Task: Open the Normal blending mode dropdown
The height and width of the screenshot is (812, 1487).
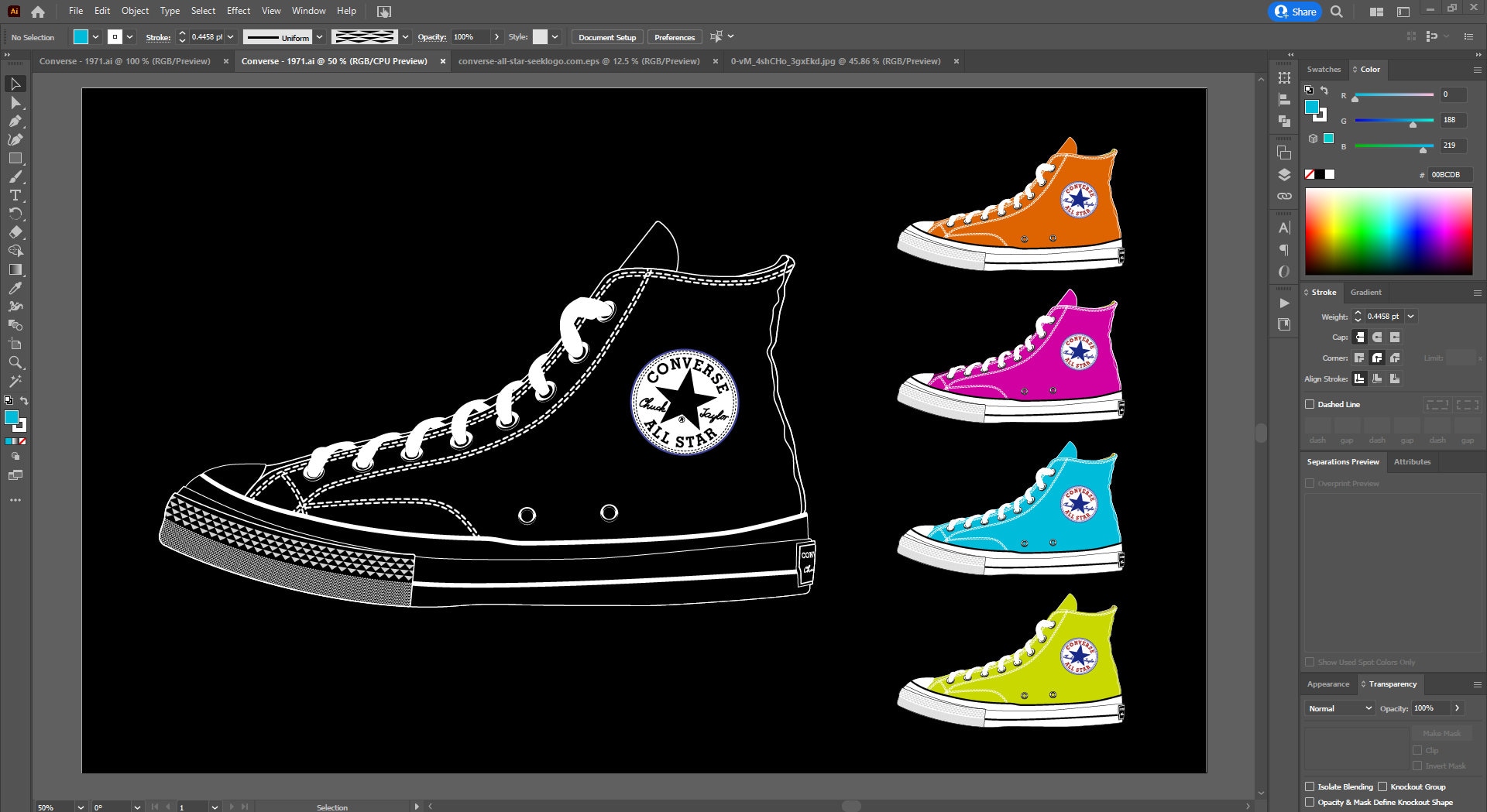Action: click(x=1339, y=708)
